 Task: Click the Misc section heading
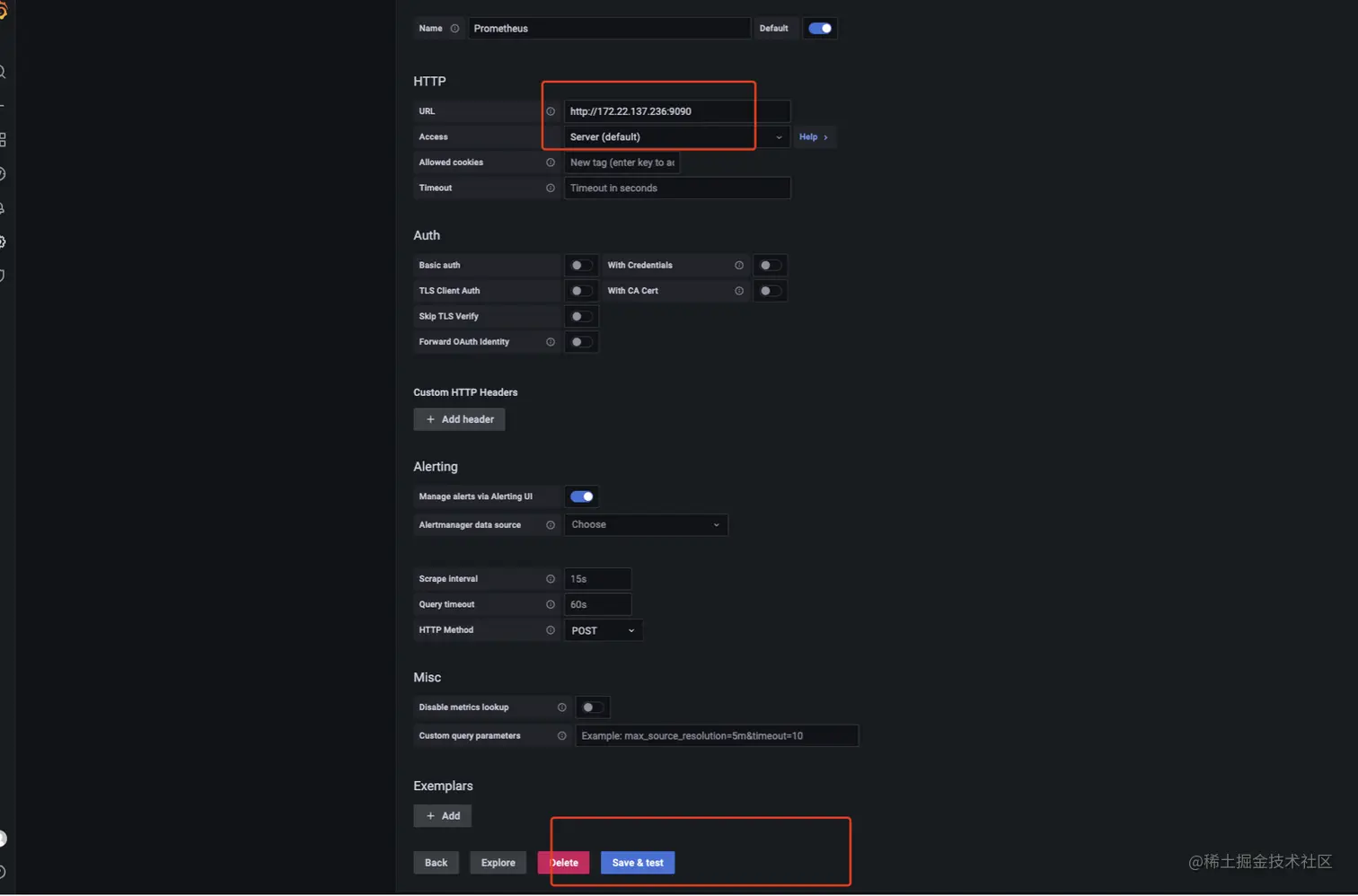[x=427, y=677]
